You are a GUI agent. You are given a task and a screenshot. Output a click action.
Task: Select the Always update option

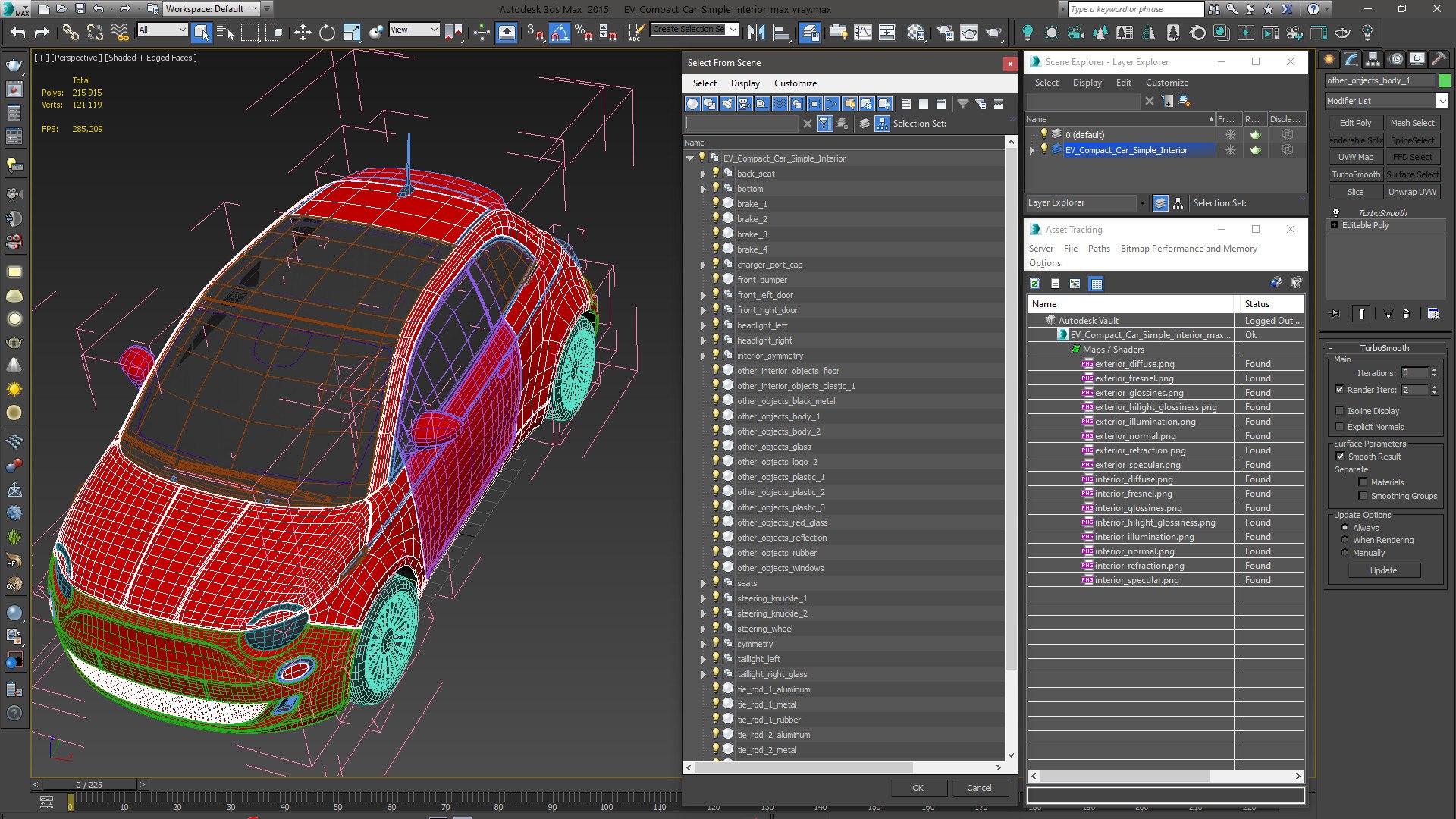coord(1345,528)
